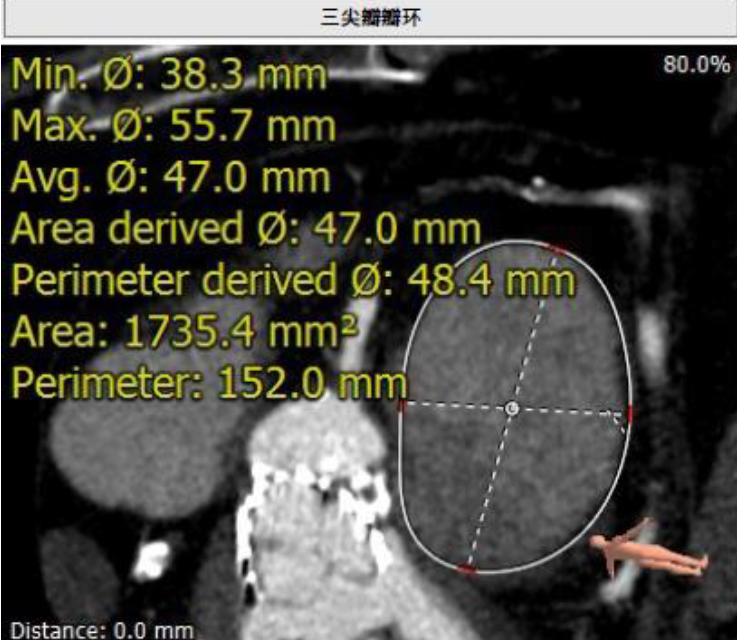Click the Area derived Ø measurement text
The width and height of the screenshot is (737, 640).
tap(246, 229)
